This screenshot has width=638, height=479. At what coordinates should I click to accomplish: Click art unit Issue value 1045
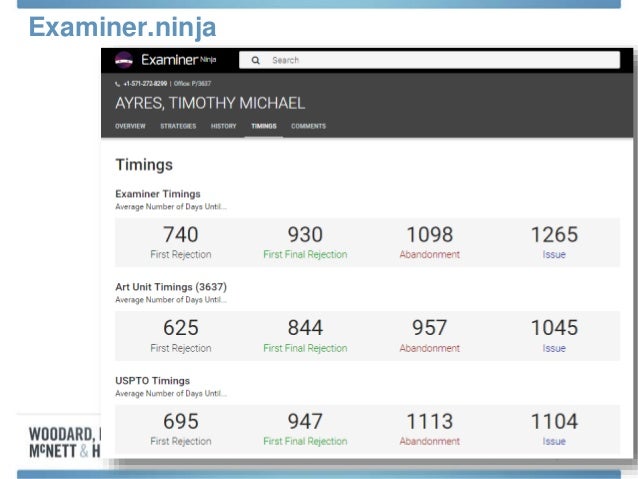(x=554, y=328)
